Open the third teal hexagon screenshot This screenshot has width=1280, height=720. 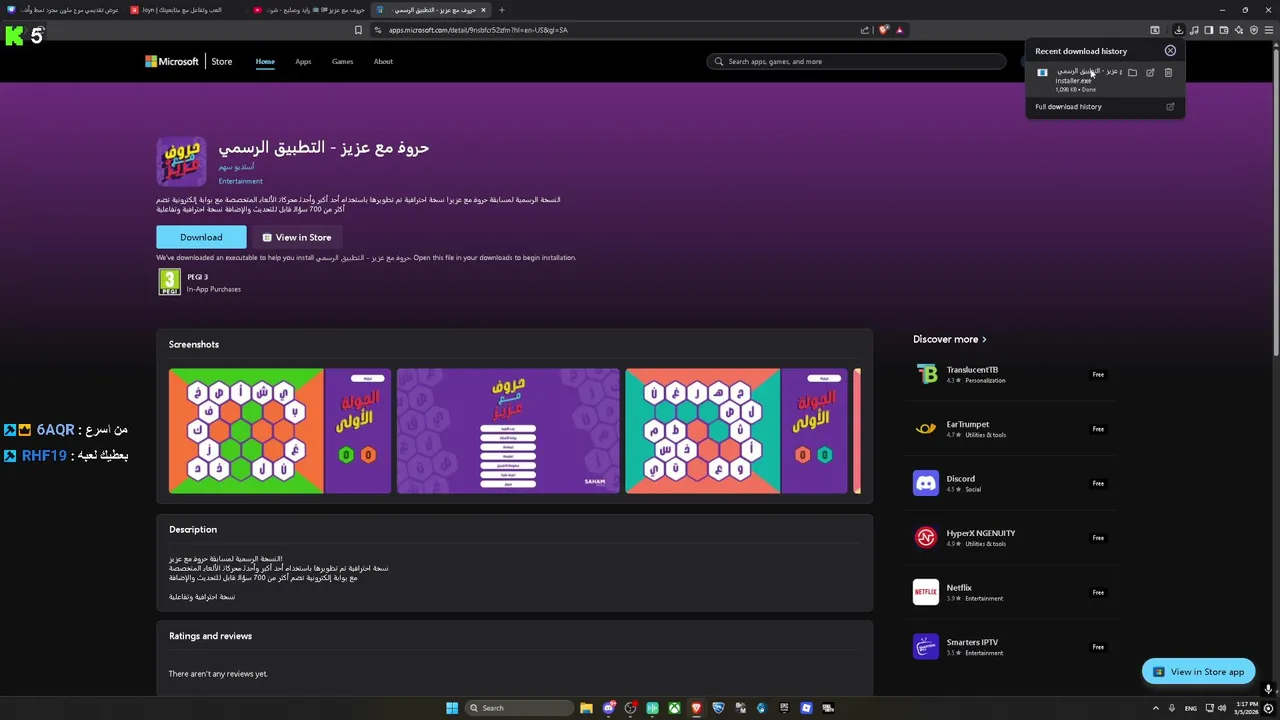coord(736,431)
